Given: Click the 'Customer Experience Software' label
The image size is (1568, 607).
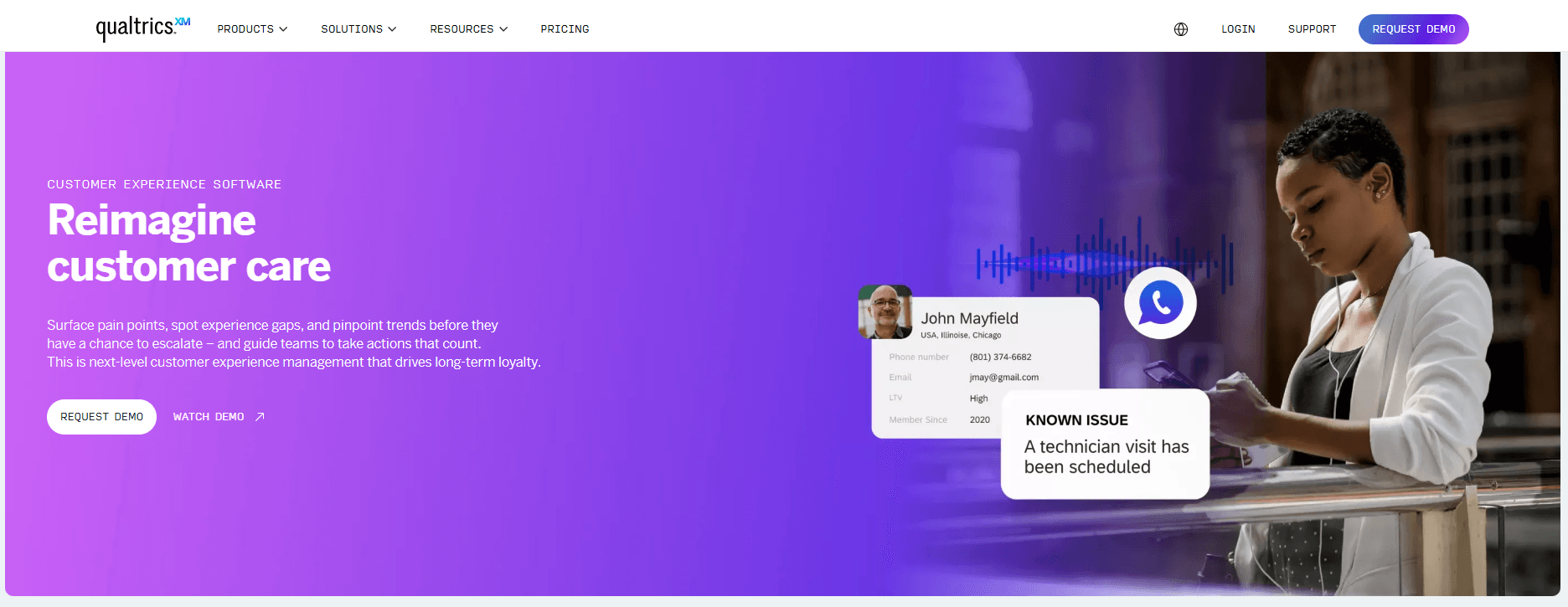Looking at the screenshot, I should click(x=164, y=184).
